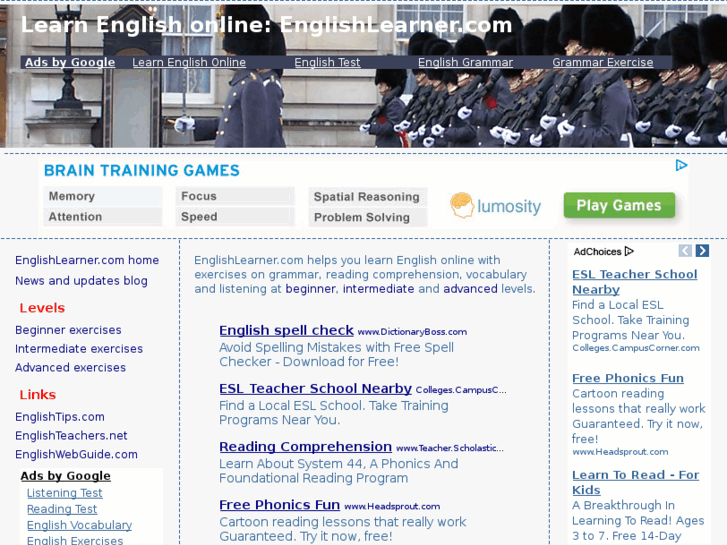Visit EnglishTeachers.net link
Image resolution: width=727 pixels, height=545 pixels.
click(71, 436)
